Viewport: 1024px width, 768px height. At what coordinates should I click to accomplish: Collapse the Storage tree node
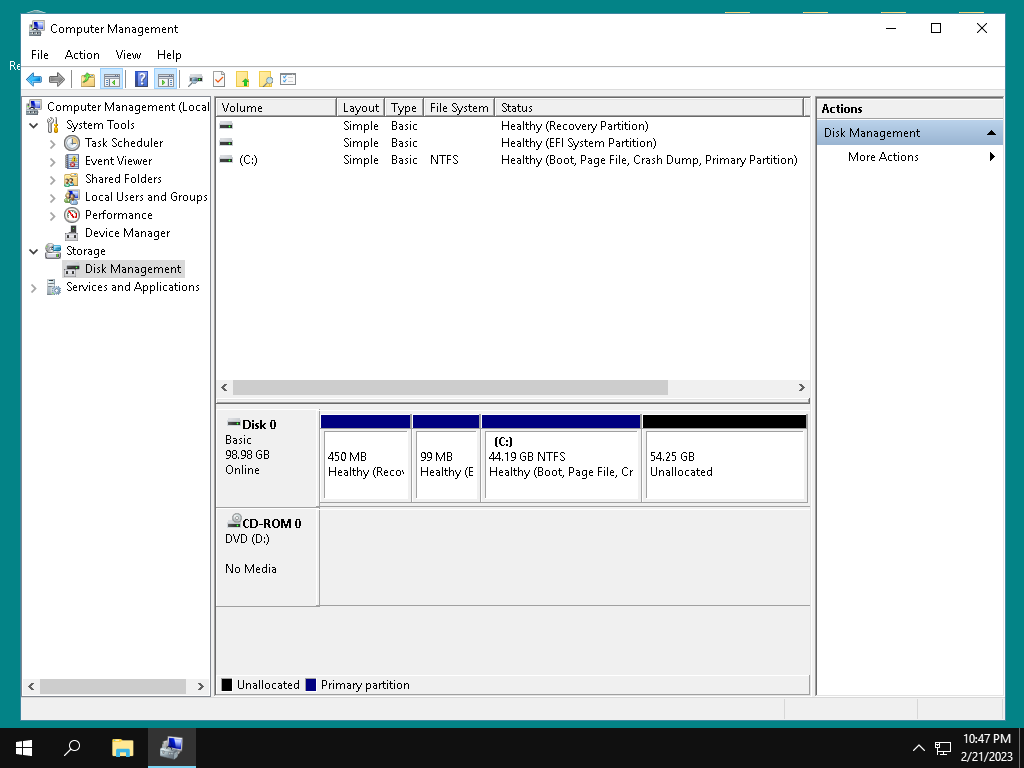(34, 252)
